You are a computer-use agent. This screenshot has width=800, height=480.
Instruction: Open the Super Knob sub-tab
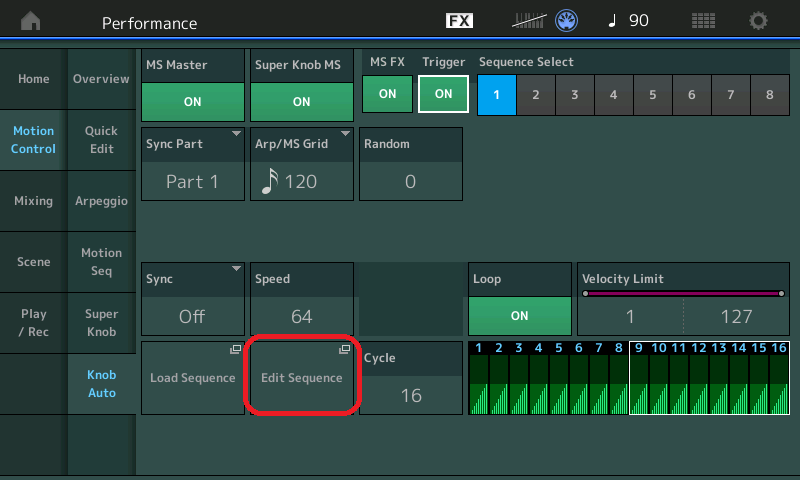pyautogui.click(x=102, y=323)
